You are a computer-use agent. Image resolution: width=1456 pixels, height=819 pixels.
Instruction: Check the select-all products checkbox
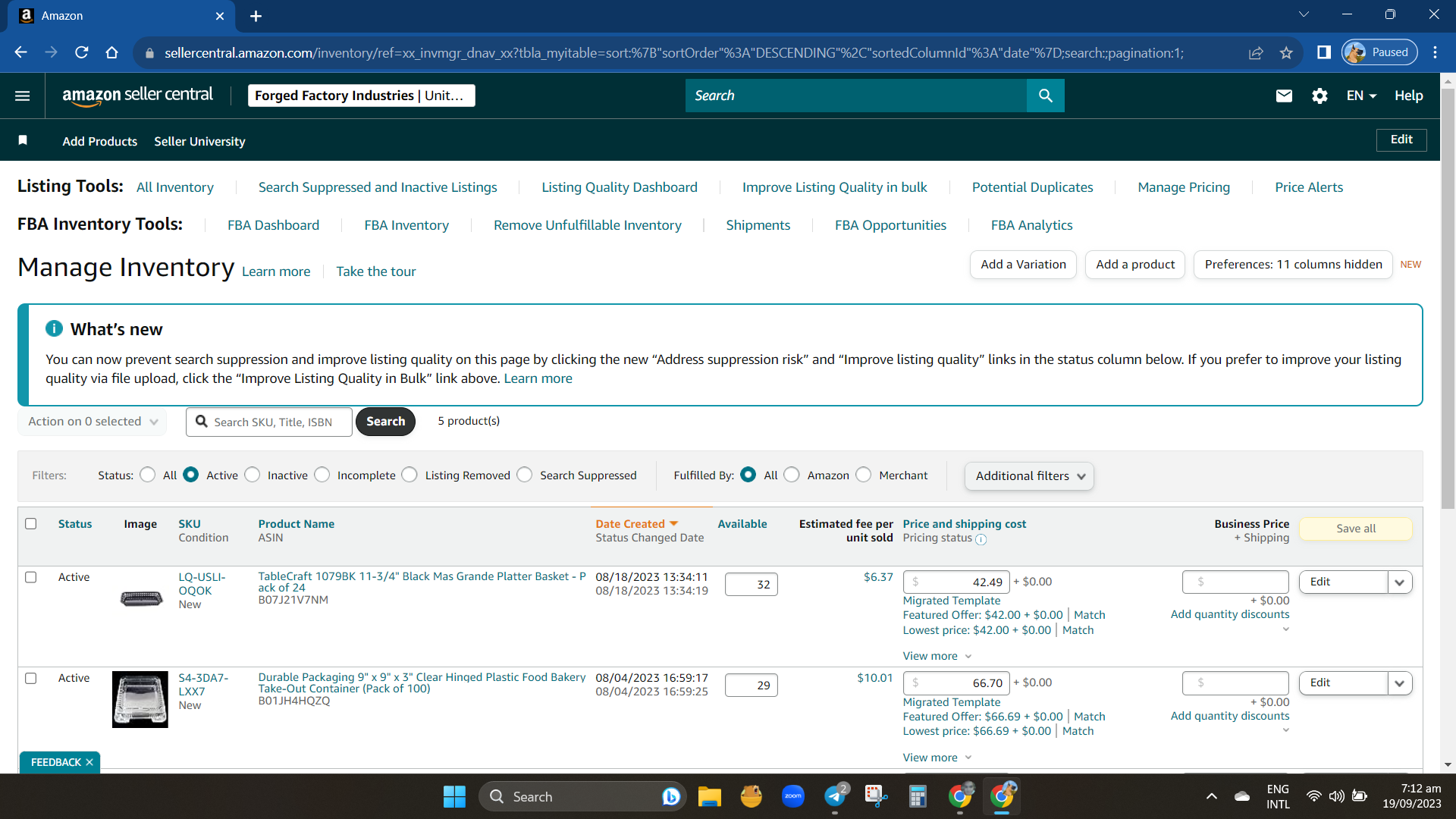click(31, 523)
